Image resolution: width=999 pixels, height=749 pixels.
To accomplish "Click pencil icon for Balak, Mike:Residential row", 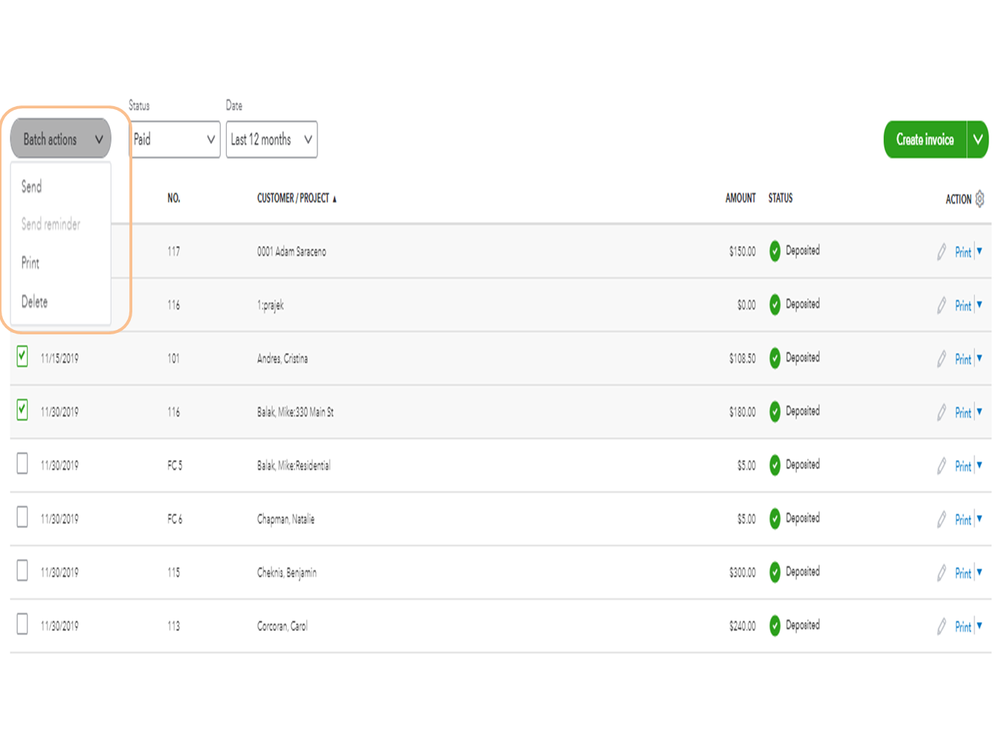I will click(941, 465).
